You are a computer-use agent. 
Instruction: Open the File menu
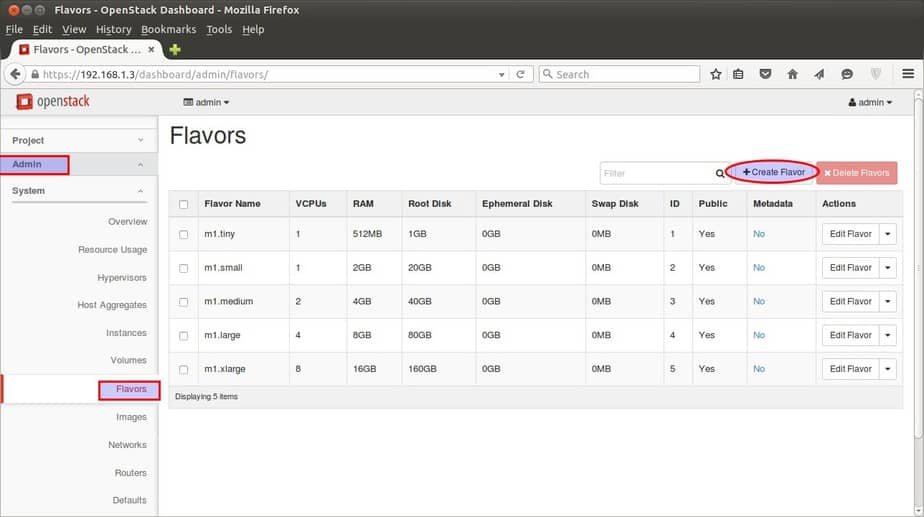14,29
